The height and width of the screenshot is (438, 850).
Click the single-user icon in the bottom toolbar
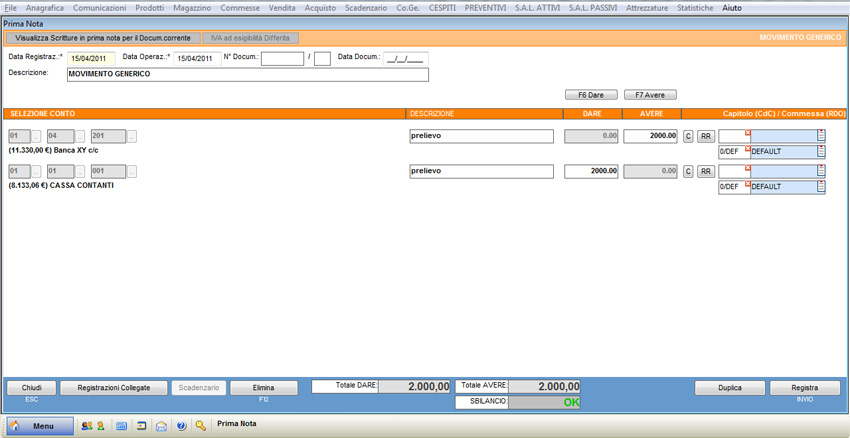100,426
